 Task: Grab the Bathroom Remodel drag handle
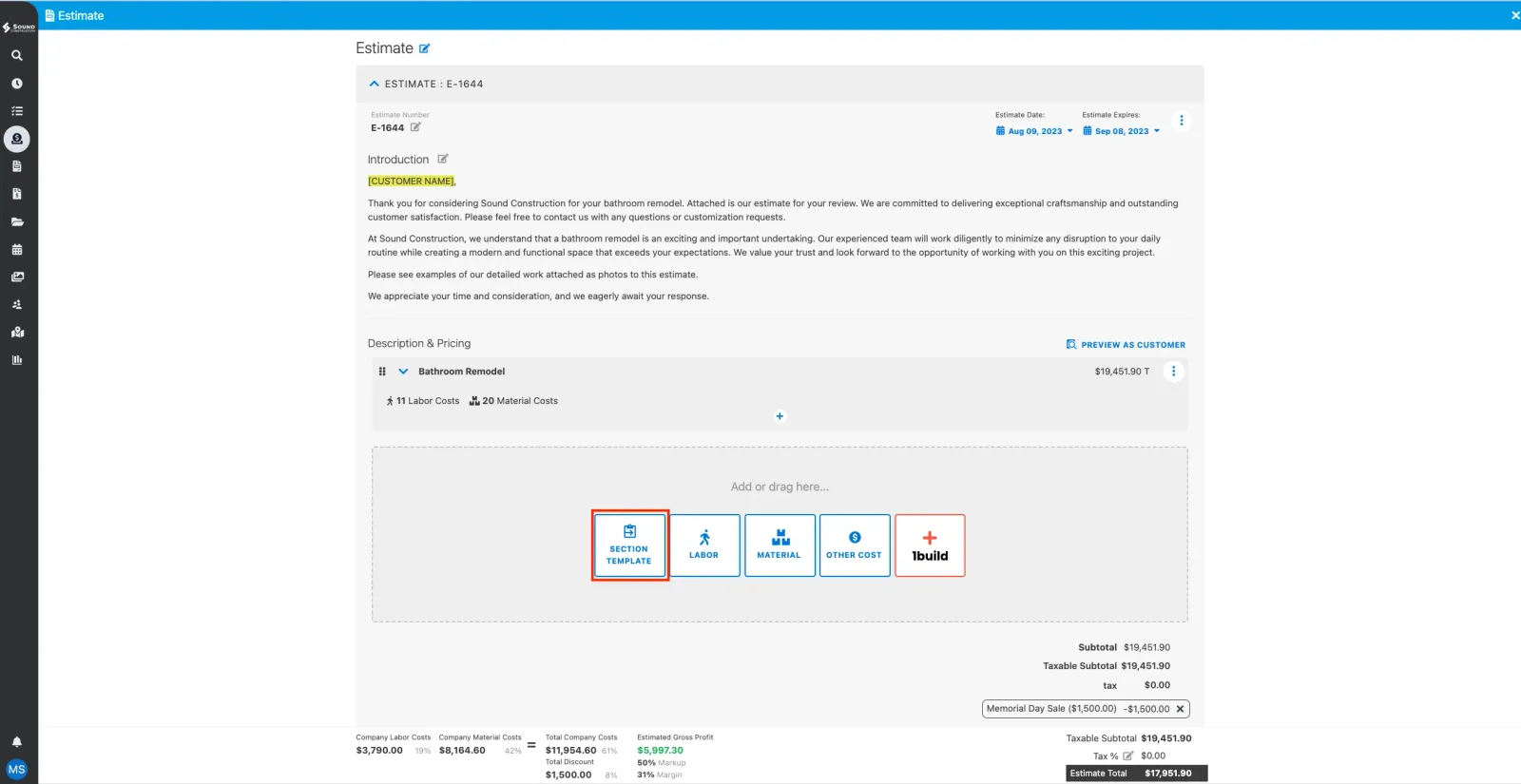coord(382,372)
